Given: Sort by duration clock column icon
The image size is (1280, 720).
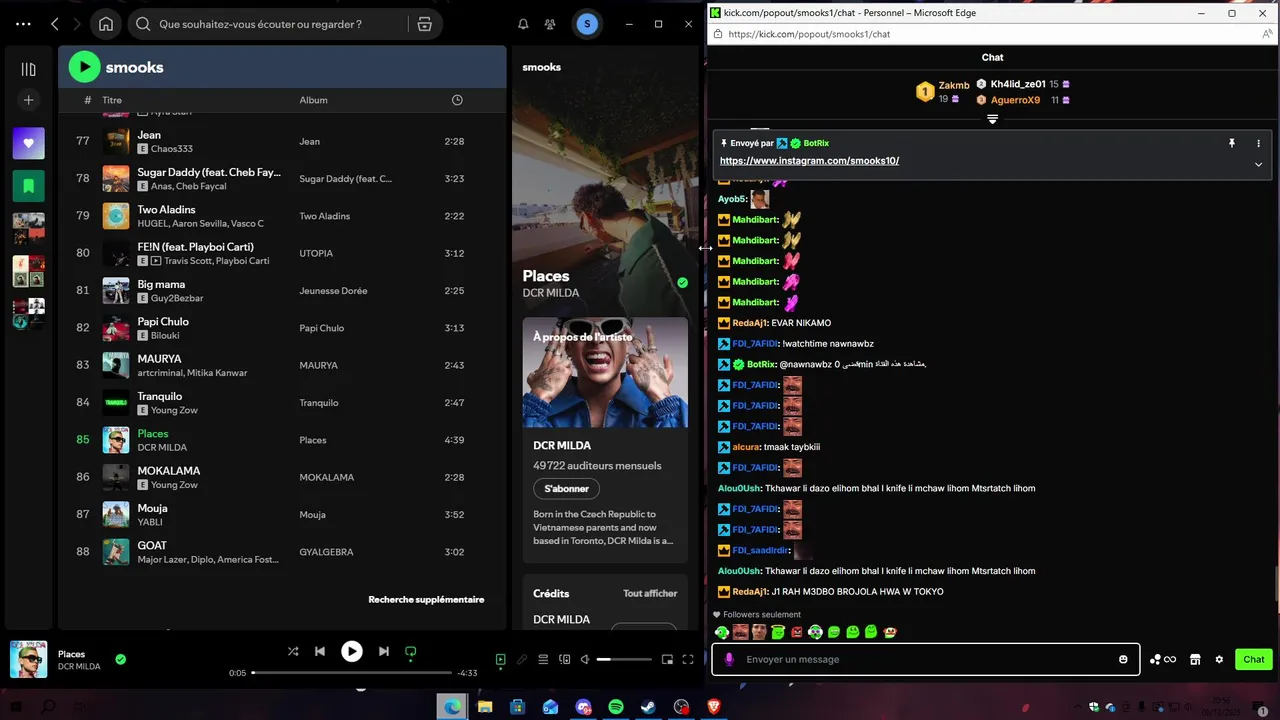Looking at the screenshot, I should (x=457, y=100).
